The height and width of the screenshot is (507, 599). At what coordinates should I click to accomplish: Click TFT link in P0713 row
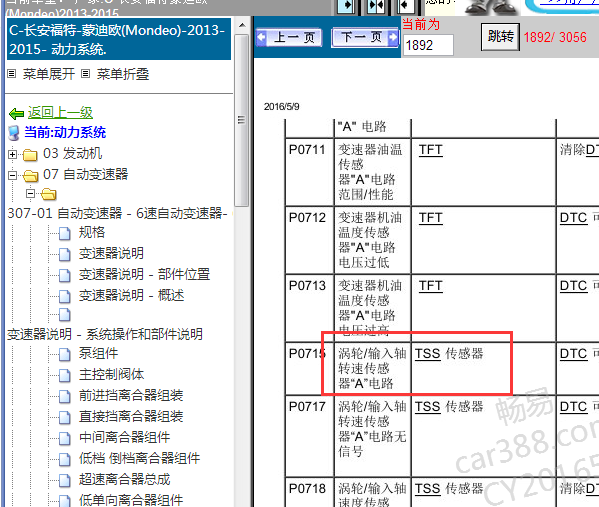(x=431, y=285)
